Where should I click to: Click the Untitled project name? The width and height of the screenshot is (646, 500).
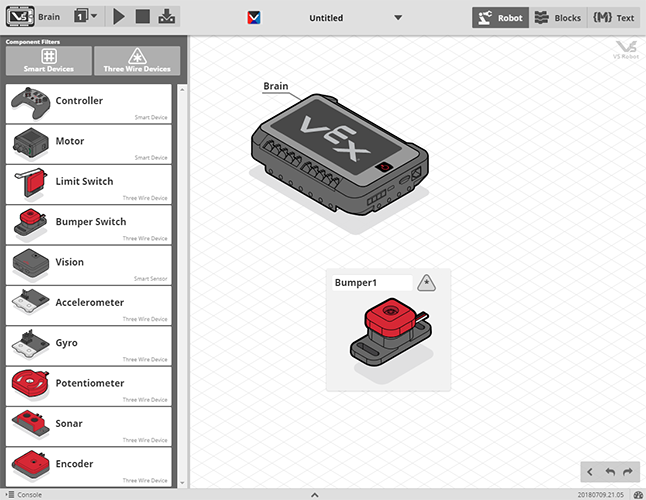tap(326, 18)
